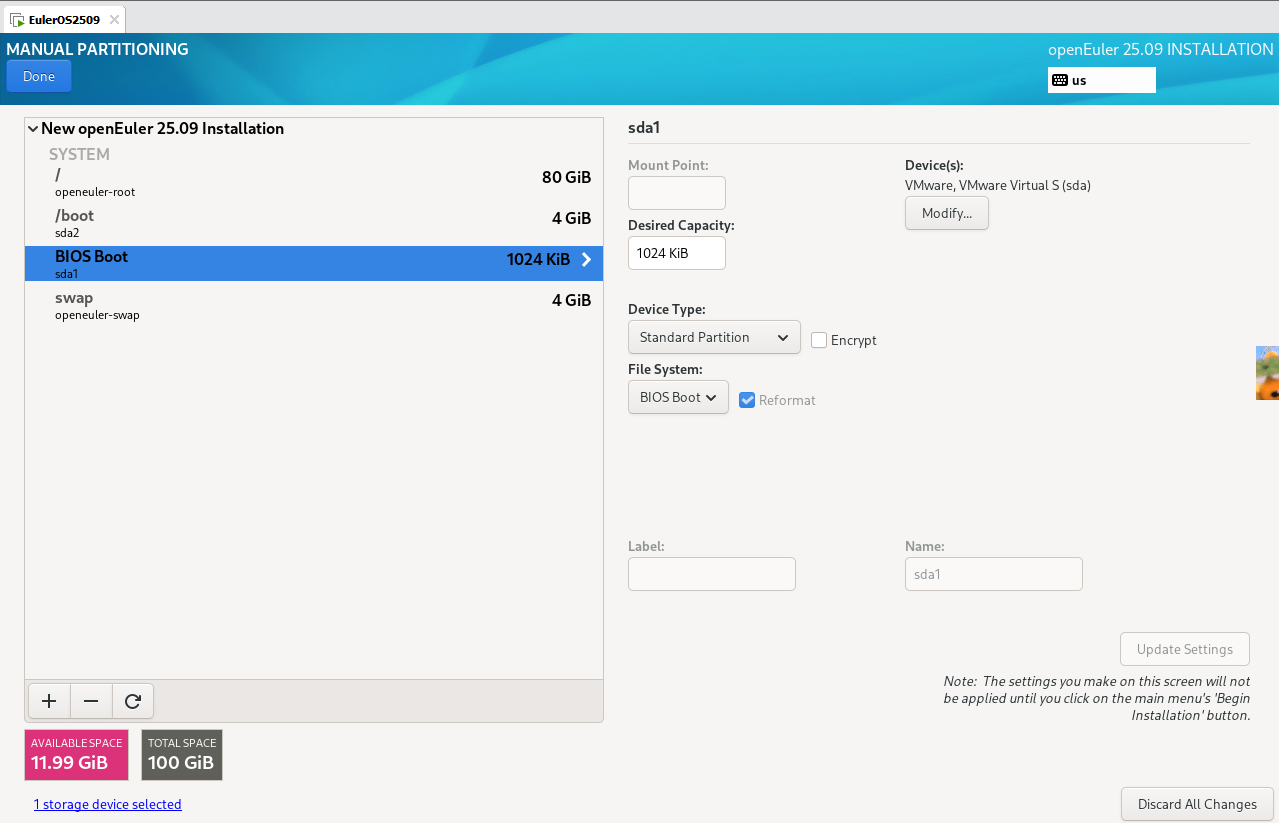Click the 80 GiB size value
1279x823 pixels.
(x=567, y=177)
